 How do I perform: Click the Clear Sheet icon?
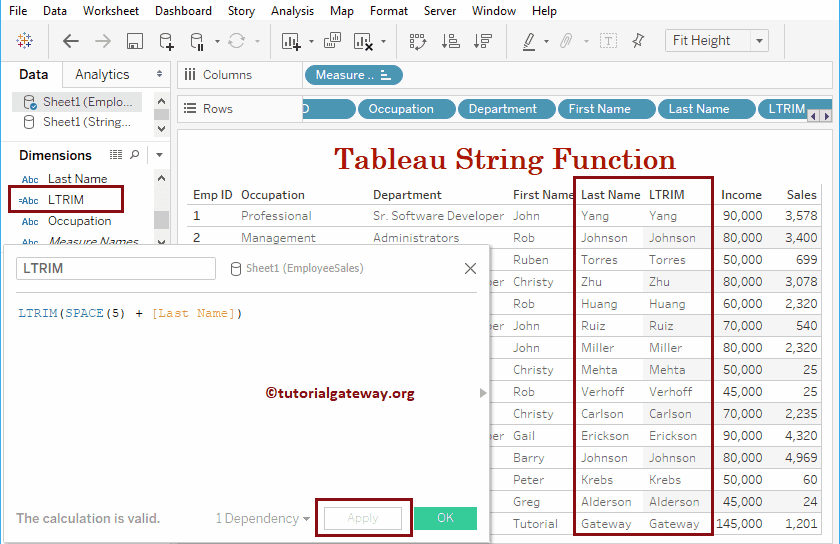[x=363, y=41]
